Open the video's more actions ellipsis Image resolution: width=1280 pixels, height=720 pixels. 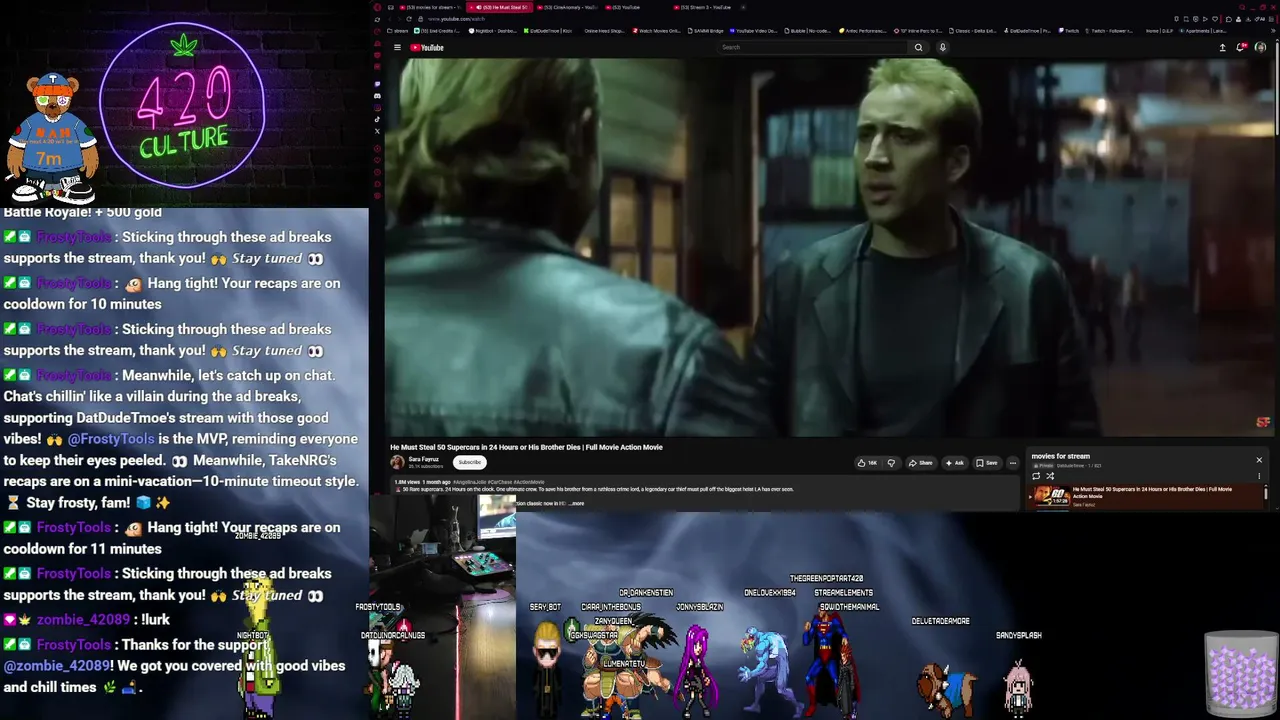coord(1012,463)
